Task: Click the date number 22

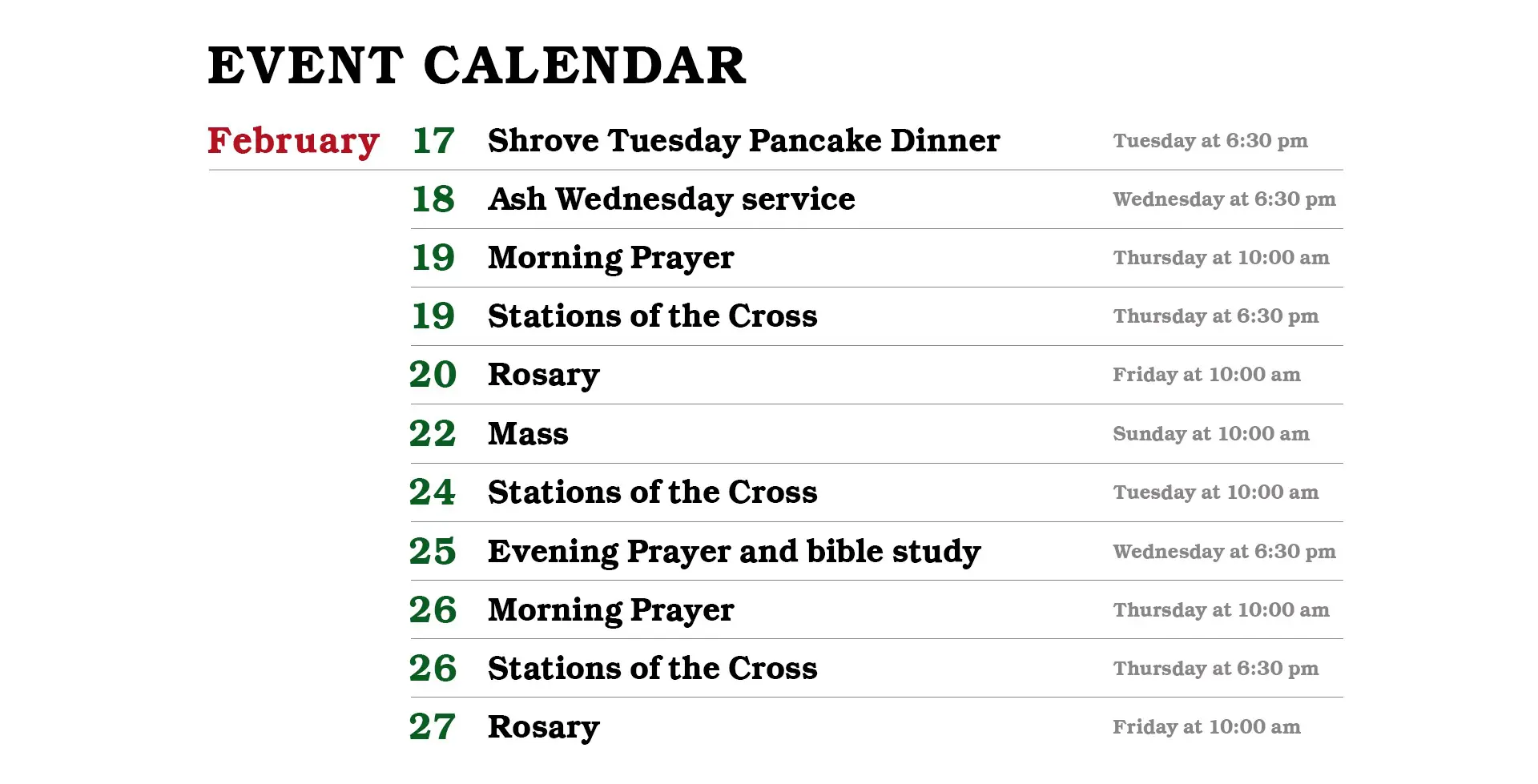Action: [433, 434]
